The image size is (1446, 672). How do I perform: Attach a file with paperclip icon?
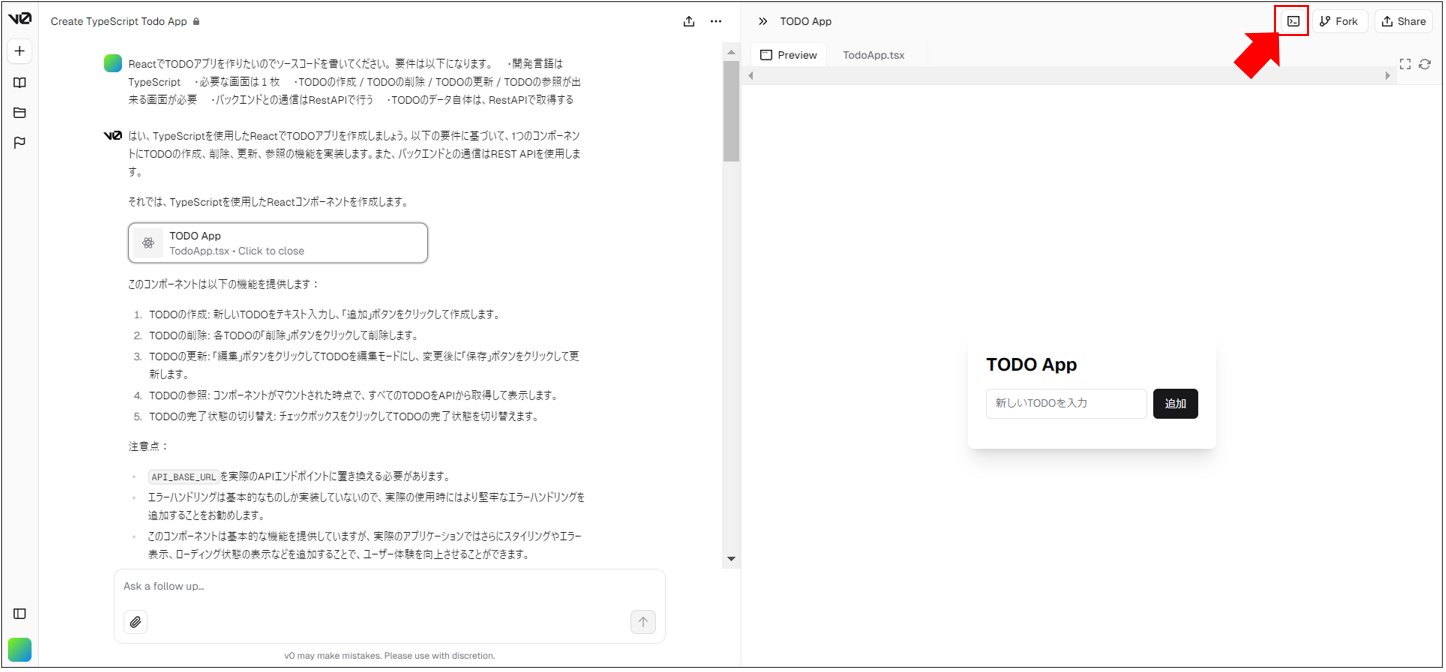136,622
